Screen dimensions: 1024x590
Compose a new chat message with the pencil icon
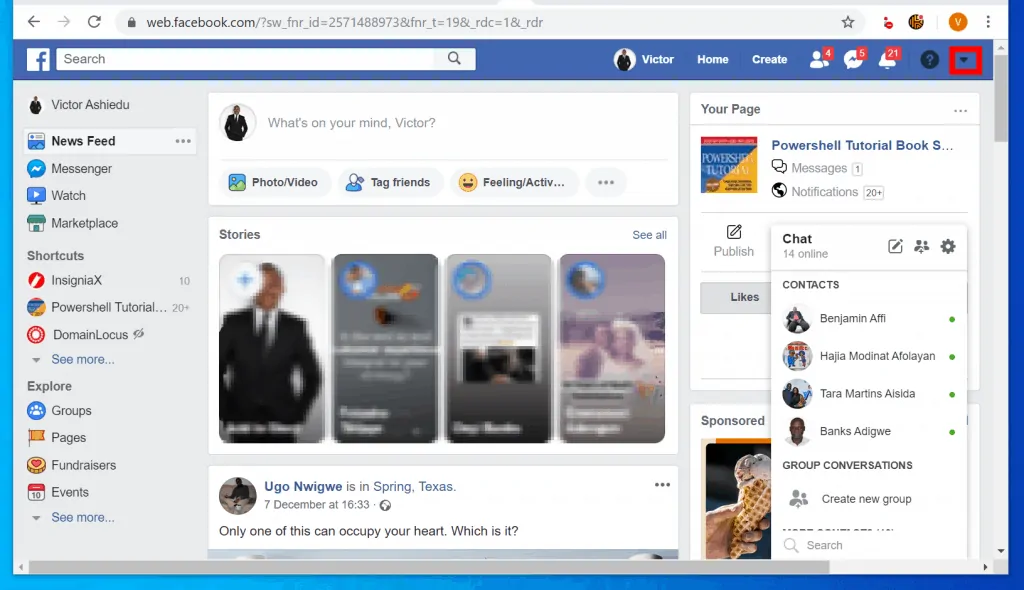895,245
